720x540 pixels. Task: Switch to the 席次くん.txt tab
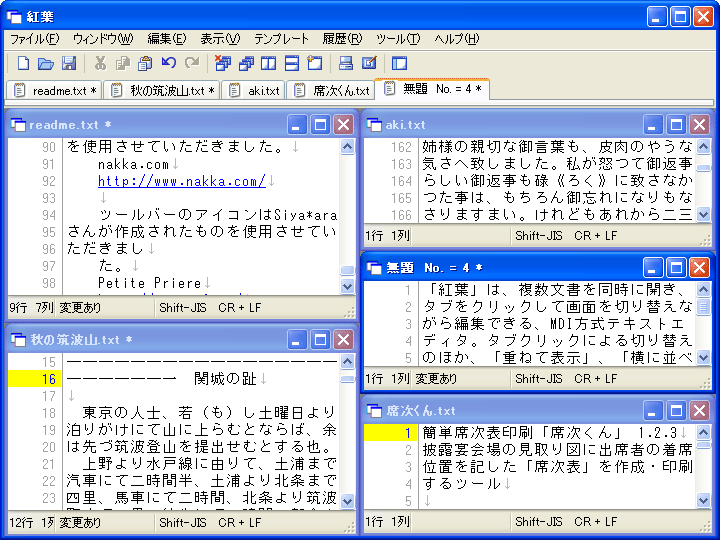coord(331,90)
